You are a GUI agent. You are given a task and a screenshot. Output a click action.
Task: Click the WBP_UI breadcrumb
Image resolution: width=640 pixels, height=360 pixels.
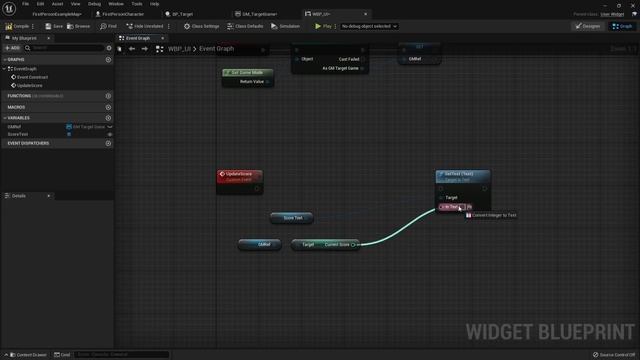click(x=180, y=49)
